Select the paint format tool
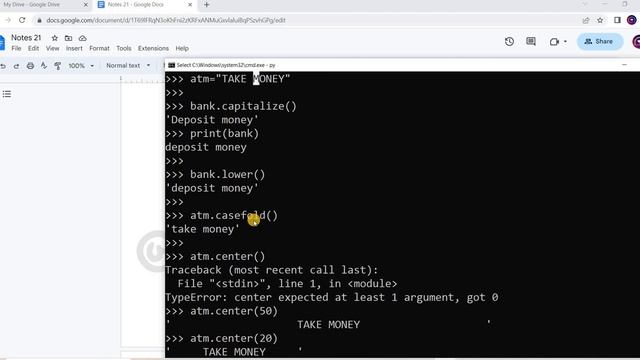640x360 pixels. point(58,66)
